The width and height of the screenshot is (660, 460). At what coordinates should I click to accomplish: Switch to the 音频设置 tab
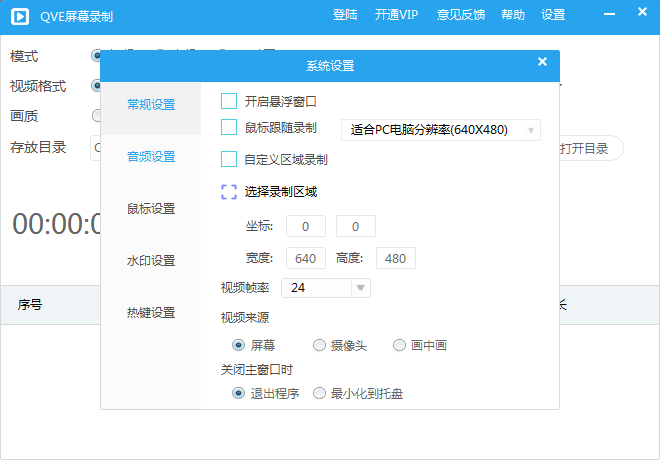pos(151,157)
